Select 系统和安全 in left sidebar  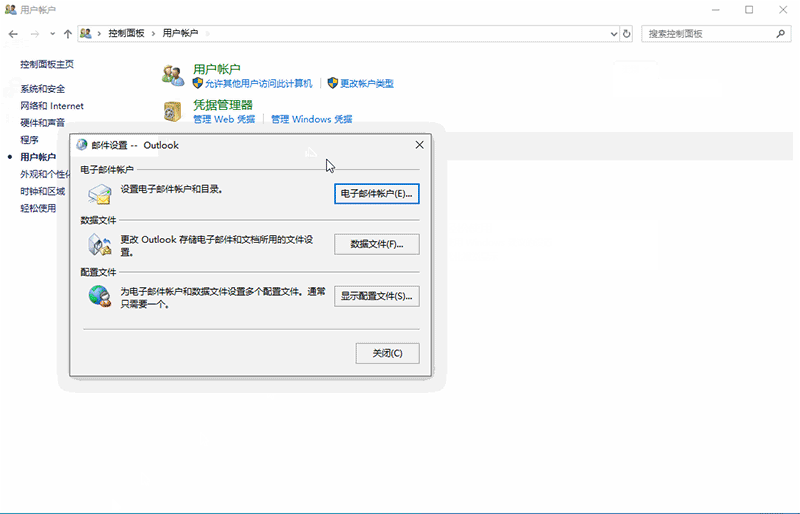pos(43,89)
